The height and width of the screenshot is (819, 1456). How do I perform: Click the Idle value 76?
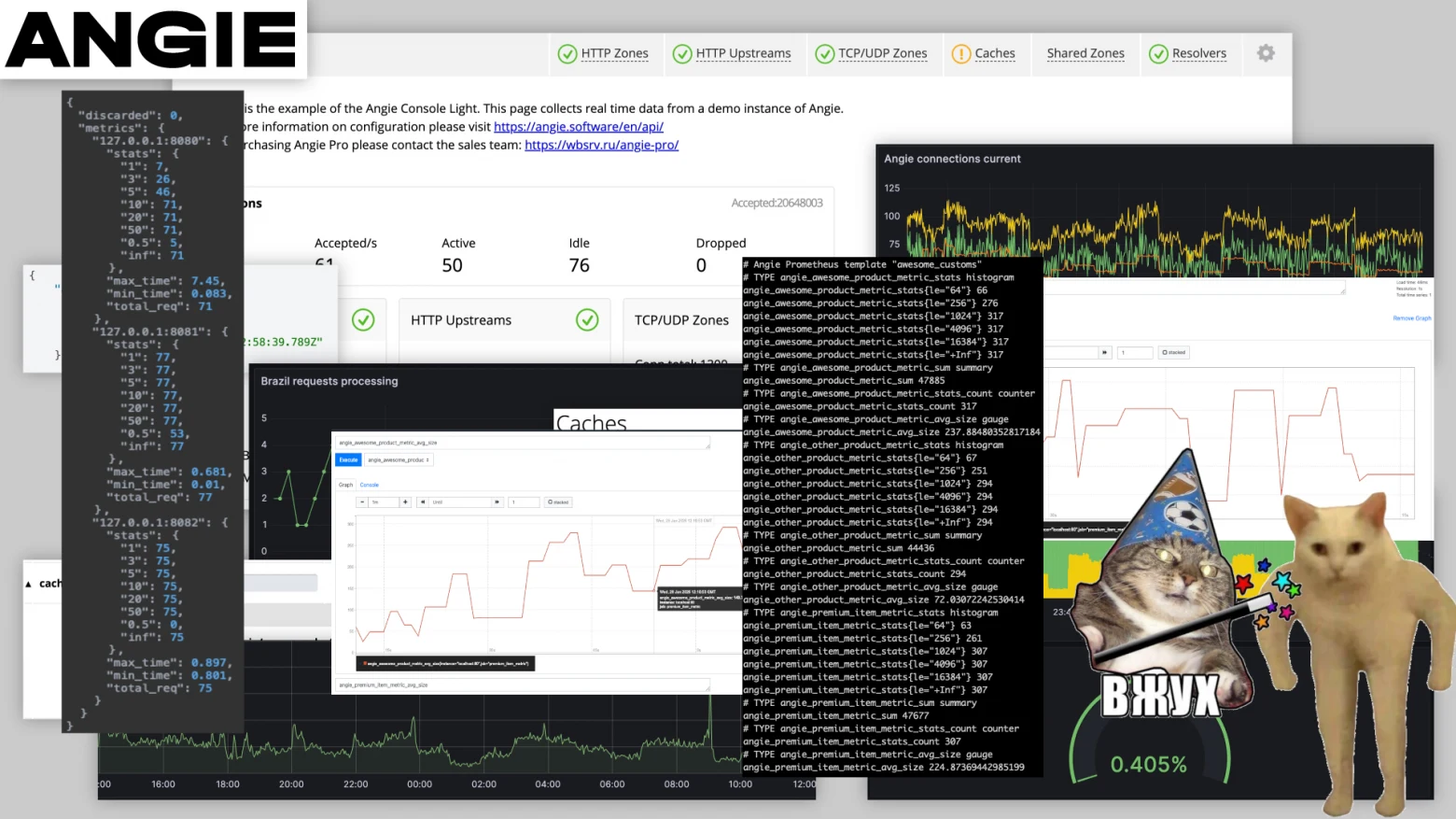pyautogui.click(x=580, y=265)
